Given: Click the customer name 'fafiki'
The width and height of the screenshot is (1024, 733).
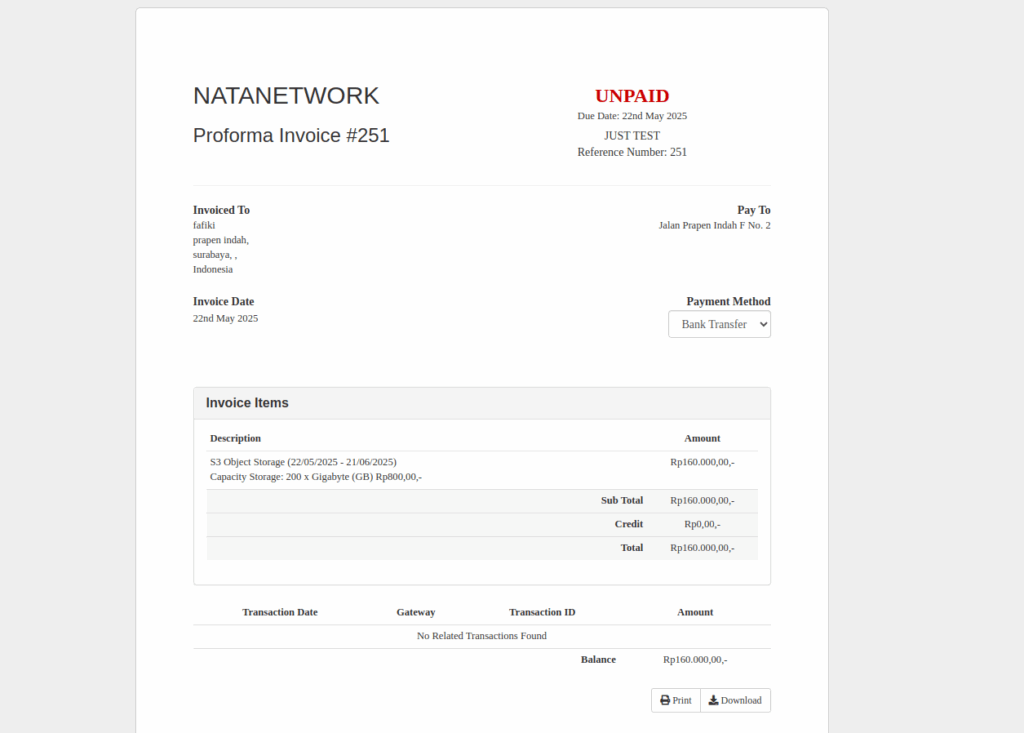Looking at the screenshot, I should pyautogui.click(x=204, y=225).
